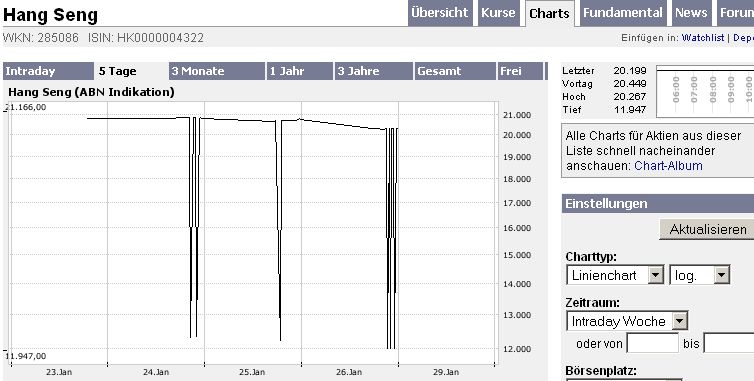Click the 23.Jan date axis label
The height and width of the screenshot is (381, 754).
[59, 372]
